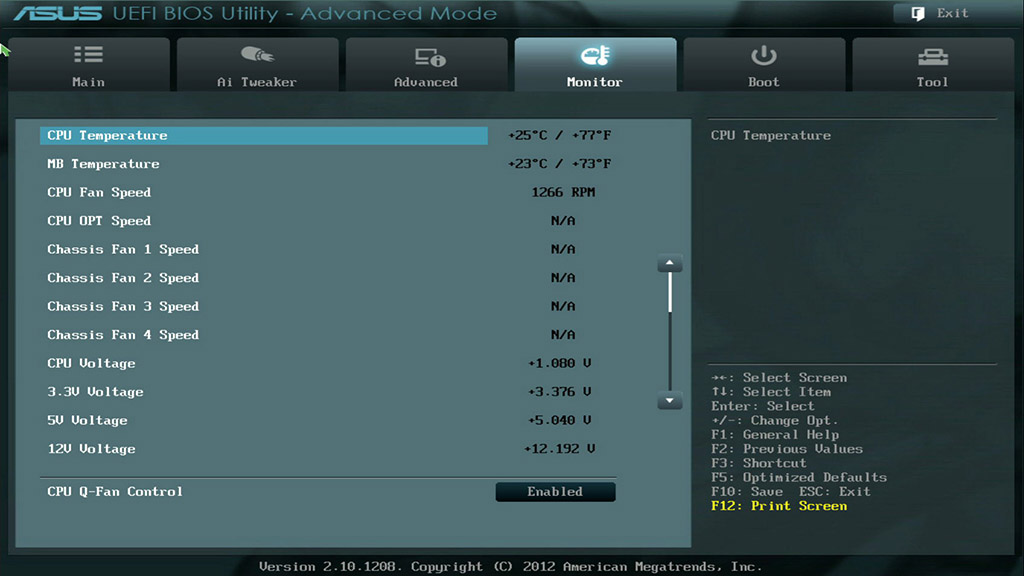This screenshot has height=576, width=1024.
Task: Select the MB Temperature row
Action: coord(329,164)
